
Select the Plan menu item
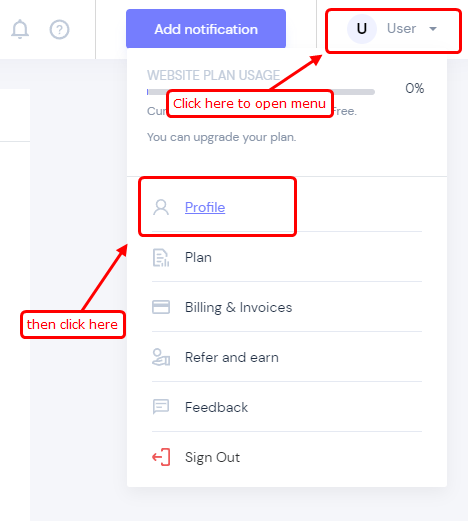tap(287, 257)
